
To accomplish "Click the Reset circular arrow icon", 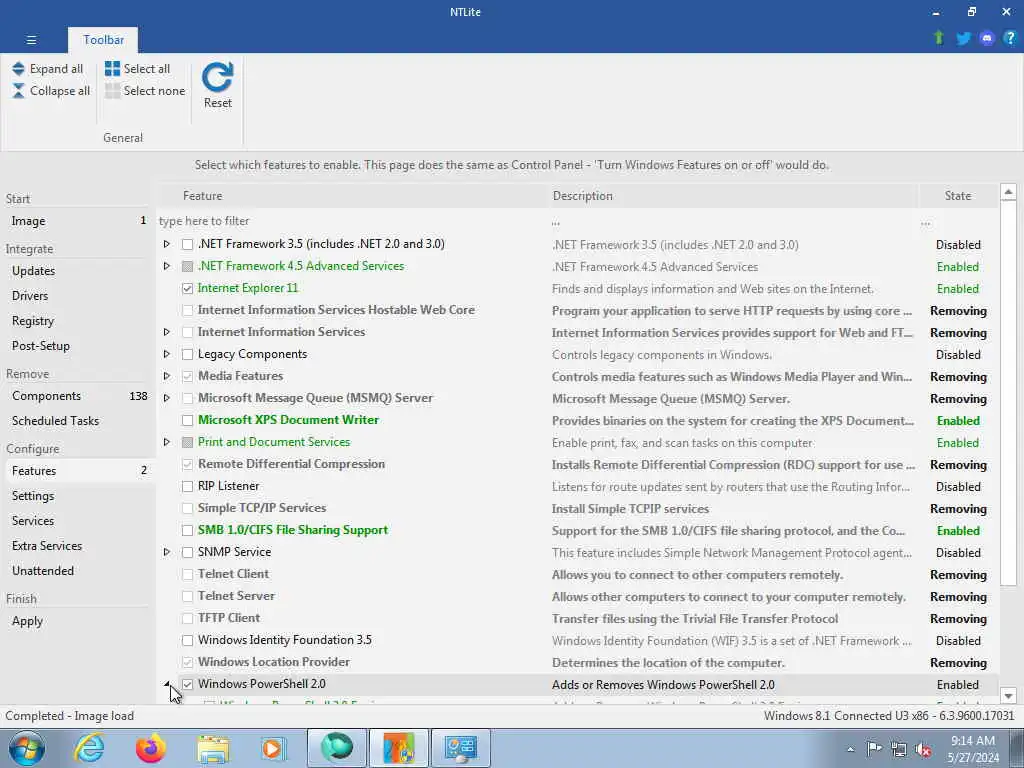I will pyautogui.click(x=217, y=77).
